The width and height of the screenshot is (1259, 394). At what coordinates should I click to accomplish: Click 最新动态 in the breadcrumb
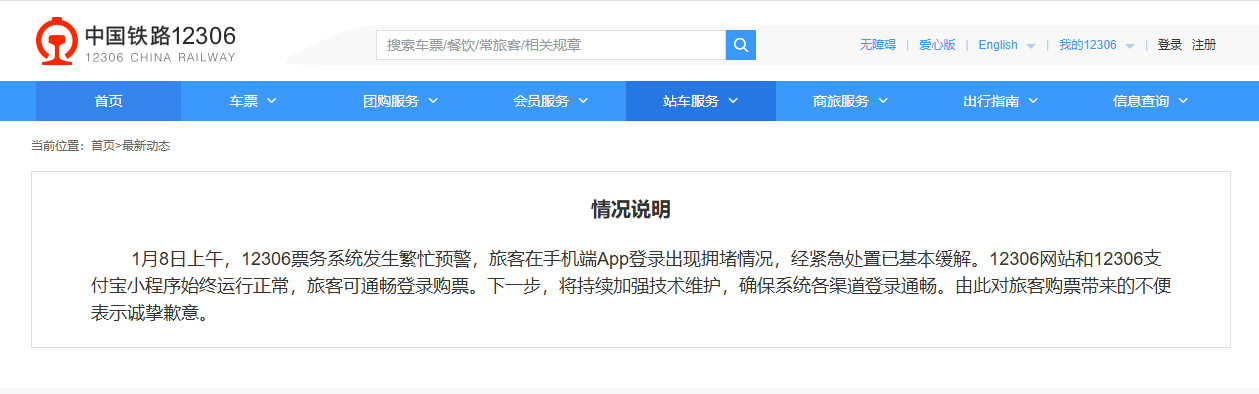(x=146, y=146)
